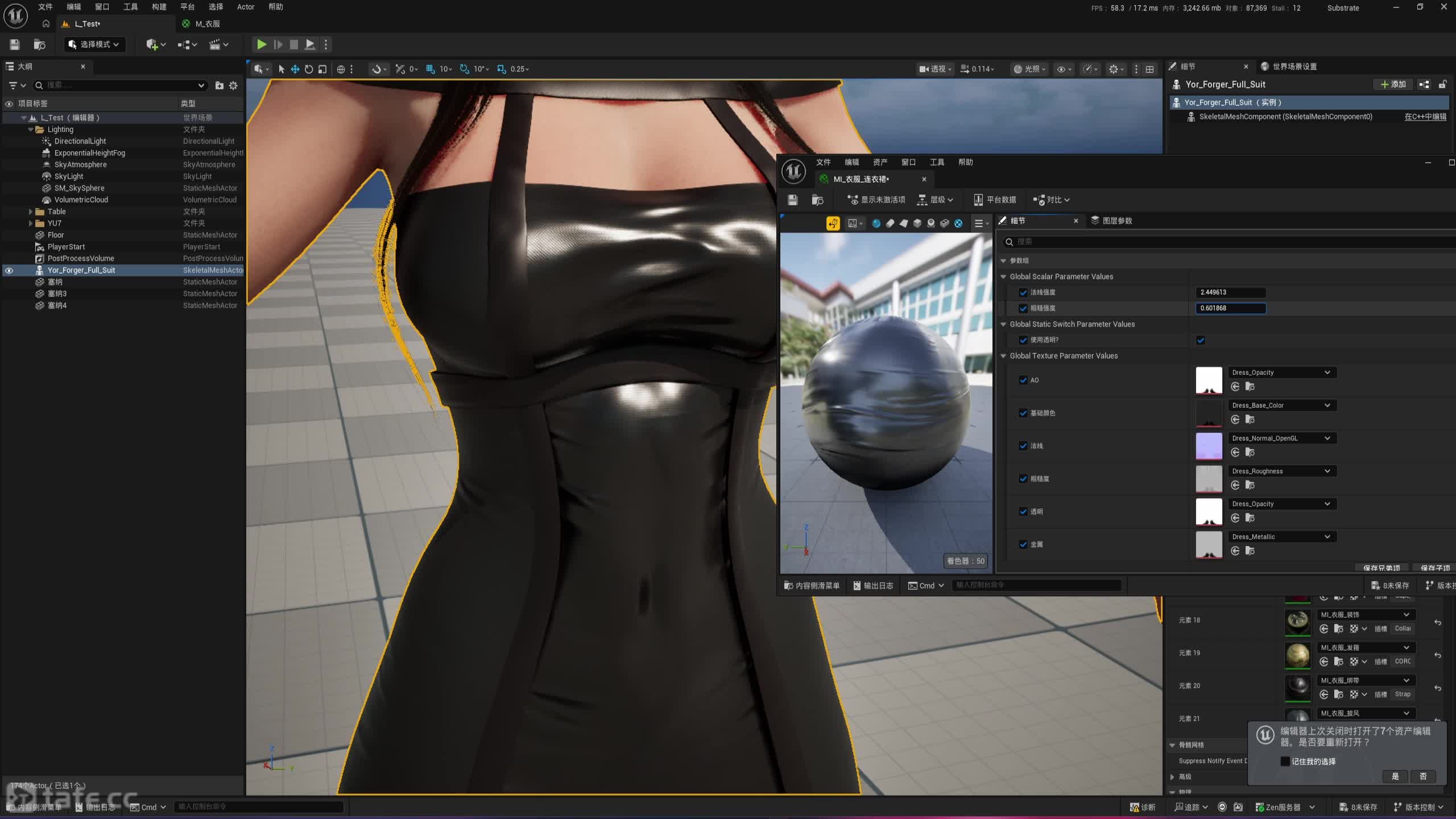Image resolution: width=1456 pixels, height=819 pixels.
Task: Open the blueprint/add-script icon in Details header
Action: [x=1424, y=84]
